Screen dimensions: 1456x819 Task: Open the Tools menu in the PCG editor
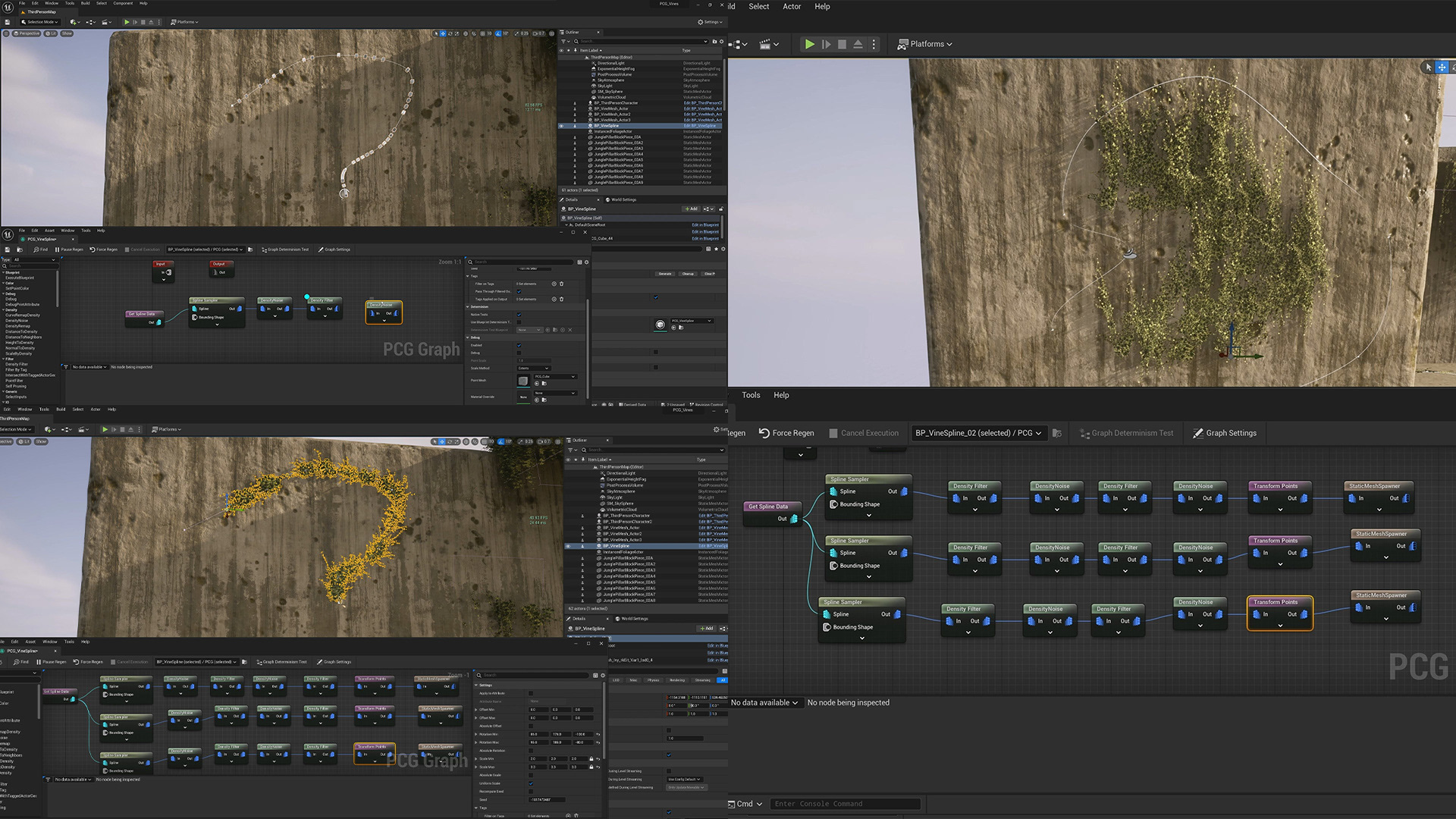pos(751,395)
